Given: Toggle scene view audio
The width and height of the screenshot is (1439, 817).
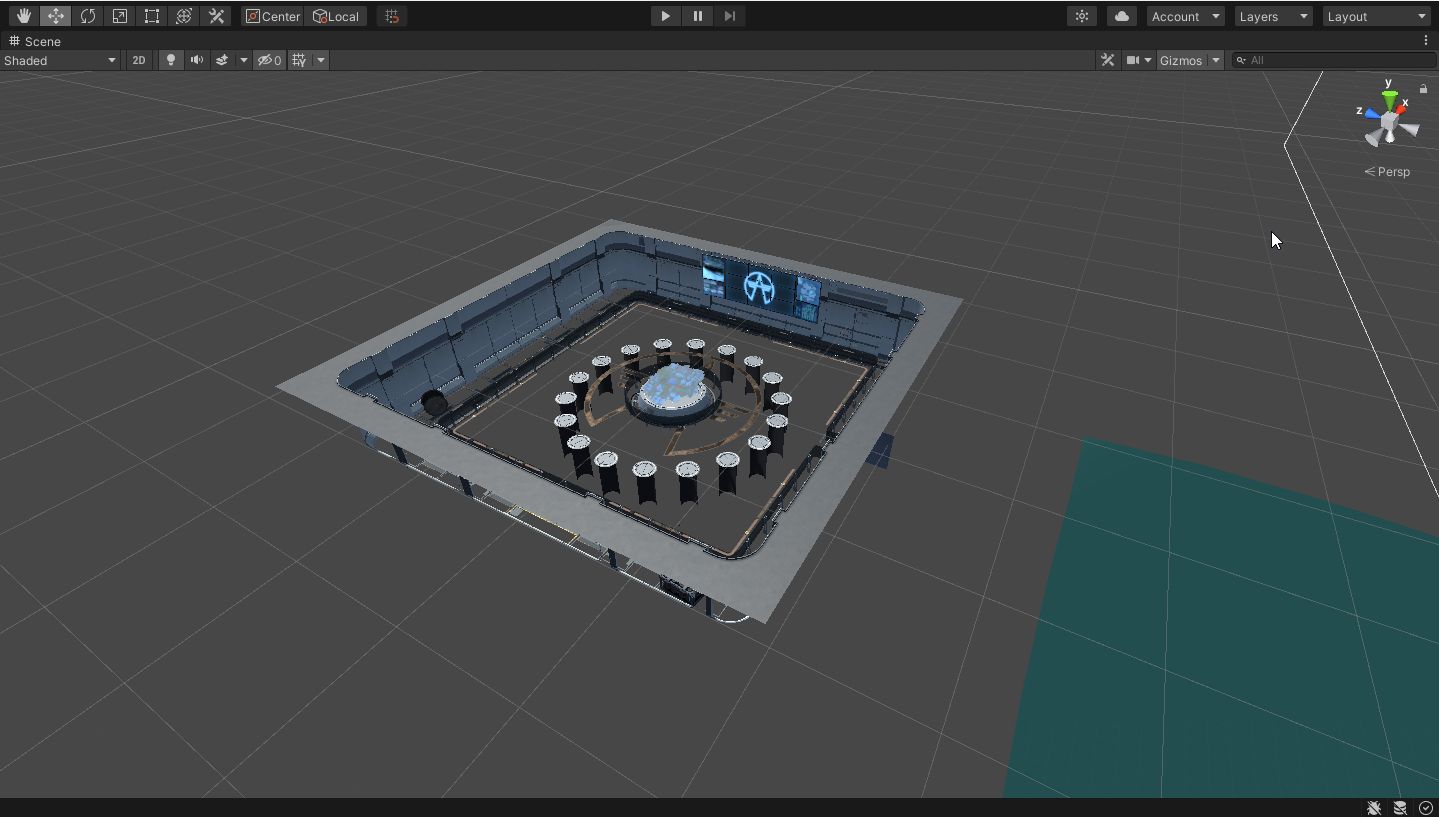Looking at the screenshot, I should click(x=196, y=60).
